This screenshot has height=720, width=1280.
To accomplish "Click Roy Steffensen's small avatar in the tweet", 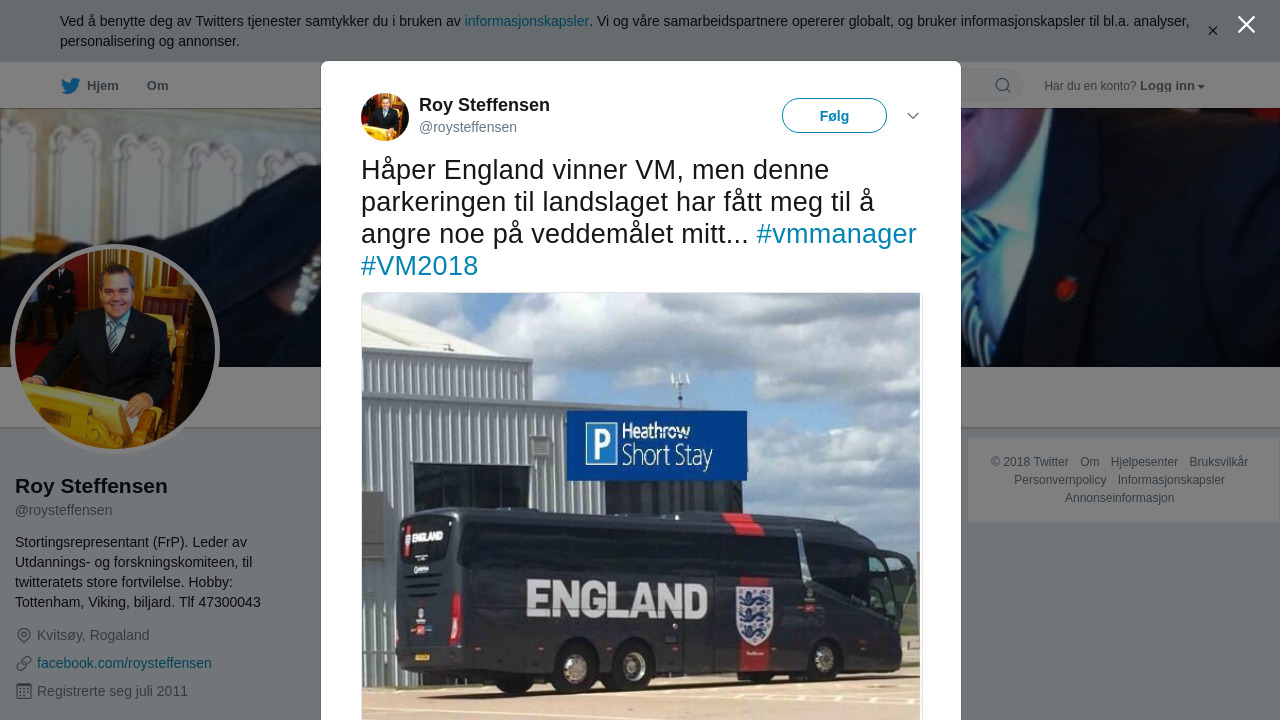I will [385, 117].
